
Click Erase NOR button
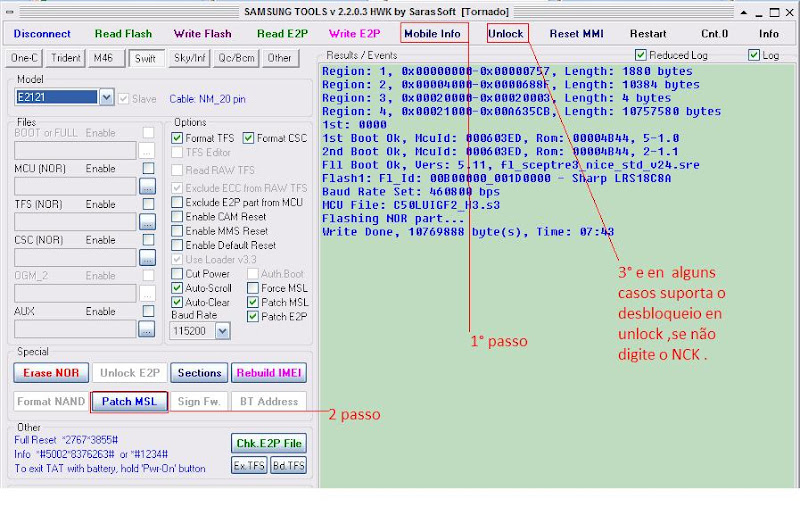(x=51, y=373)
